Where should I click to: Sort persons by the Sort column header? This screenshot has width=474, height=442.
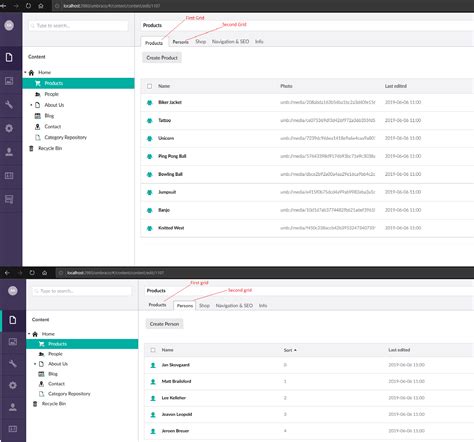click(x=290, y=350)
